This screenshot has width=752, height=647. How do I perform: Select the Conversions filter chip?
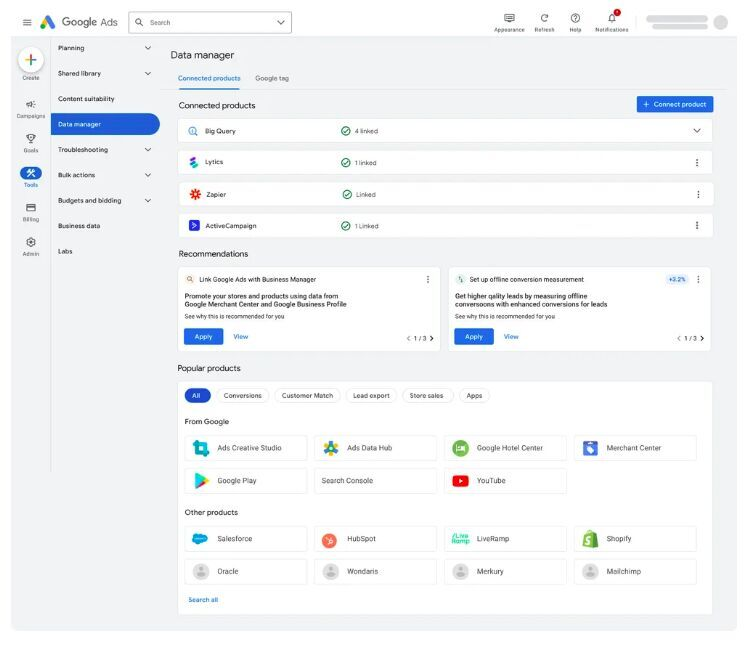coord(243,396)
